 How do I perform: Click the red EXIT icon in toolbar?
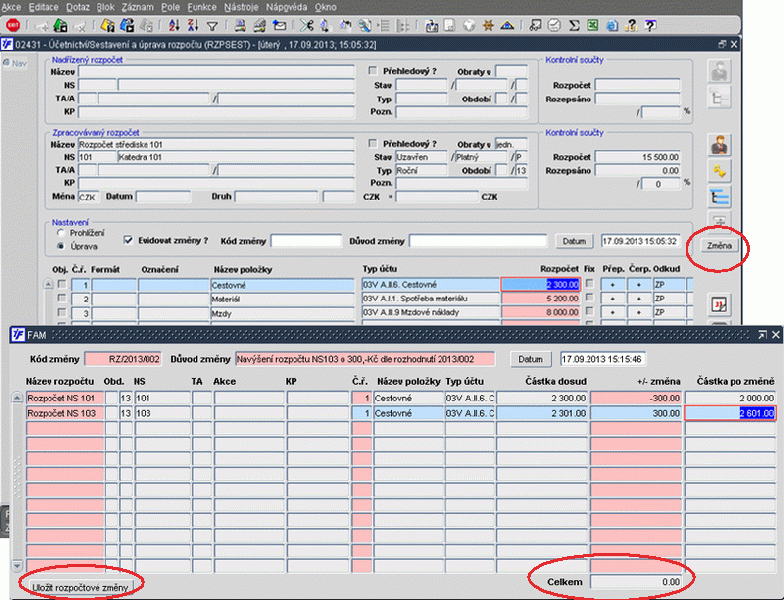[13, 25]
